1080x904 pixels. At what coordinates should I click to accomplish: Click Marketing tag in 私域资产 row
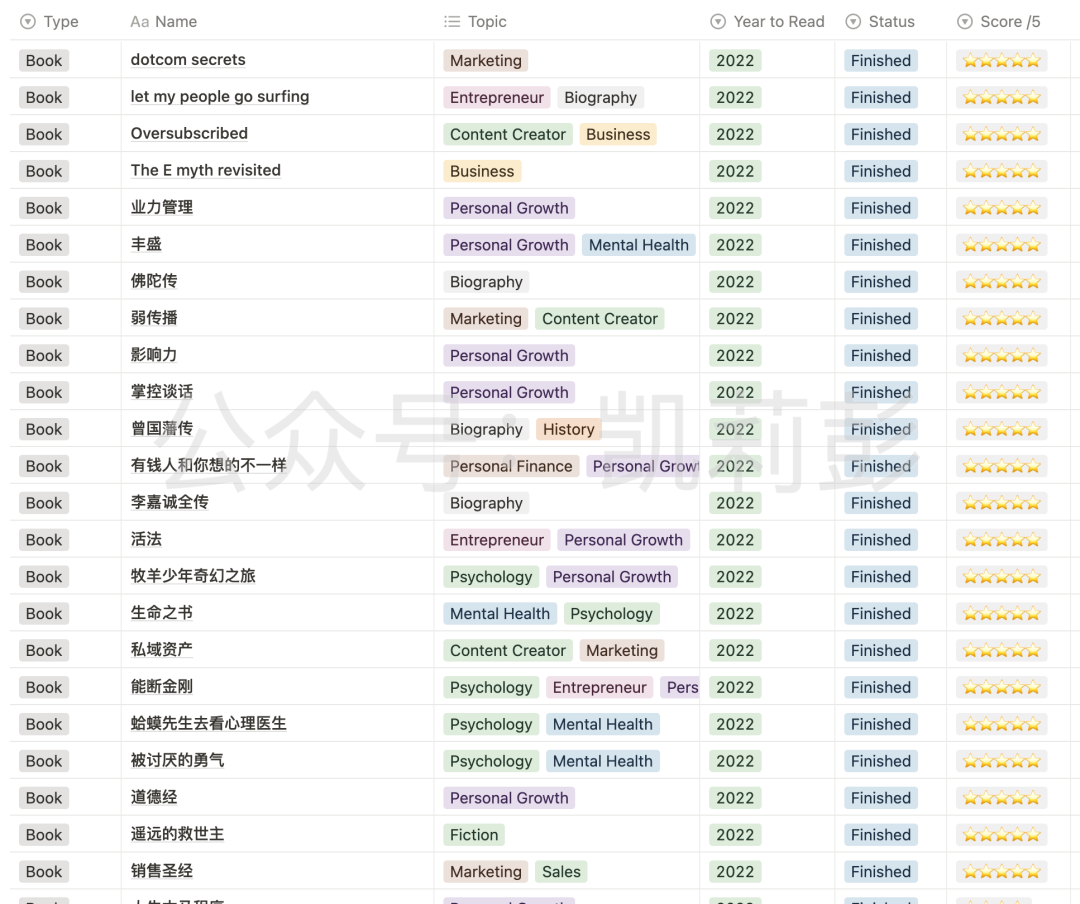pos(622,650)
